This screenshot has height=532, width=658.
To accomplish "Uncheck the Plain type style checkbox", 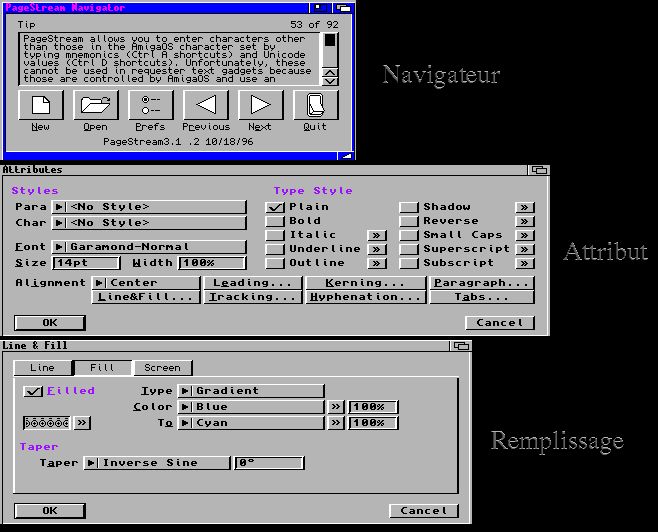I will click(x=275, y=207).
